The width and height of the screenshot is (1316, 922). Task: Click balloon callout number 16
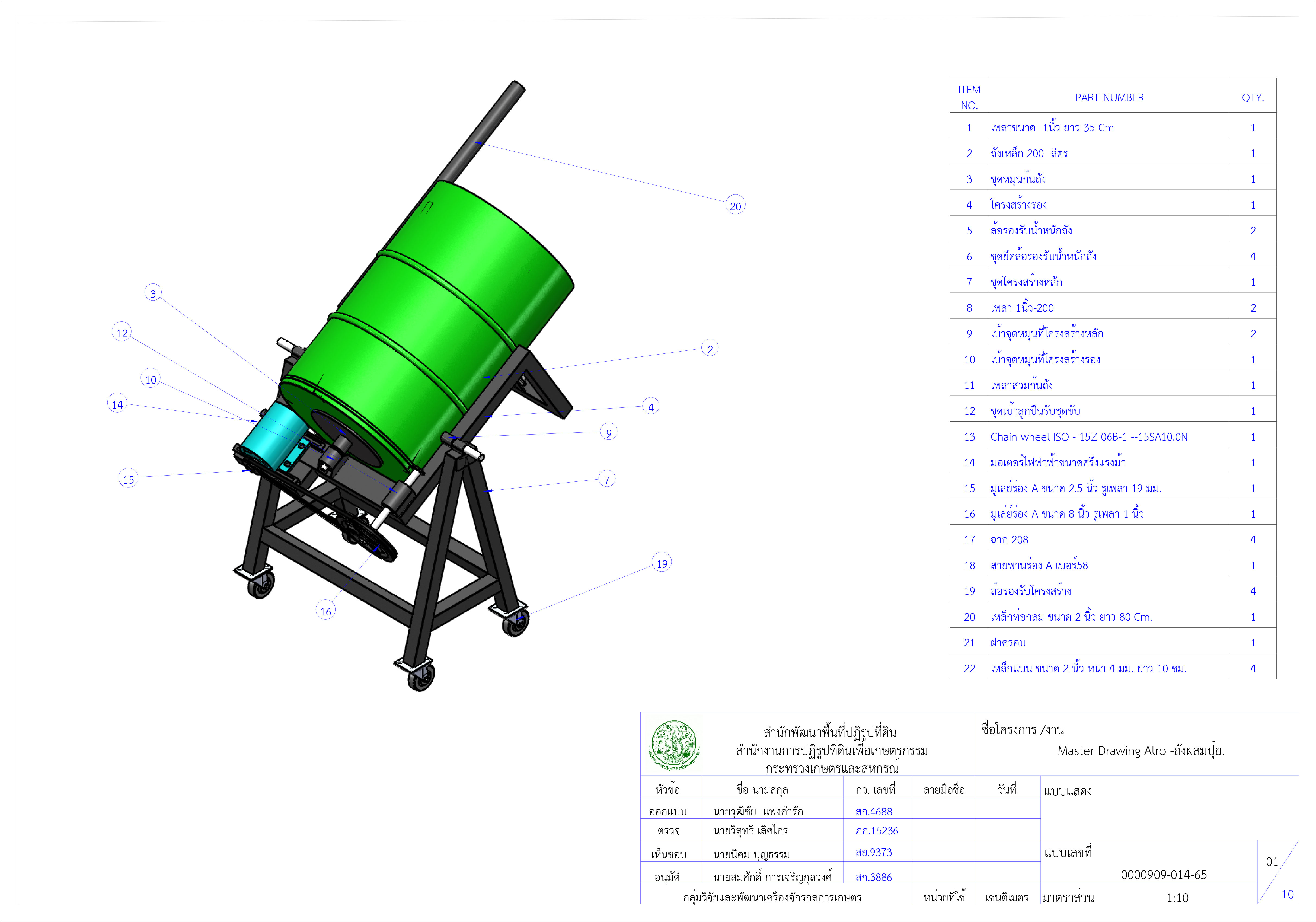(x=325, y=611)
